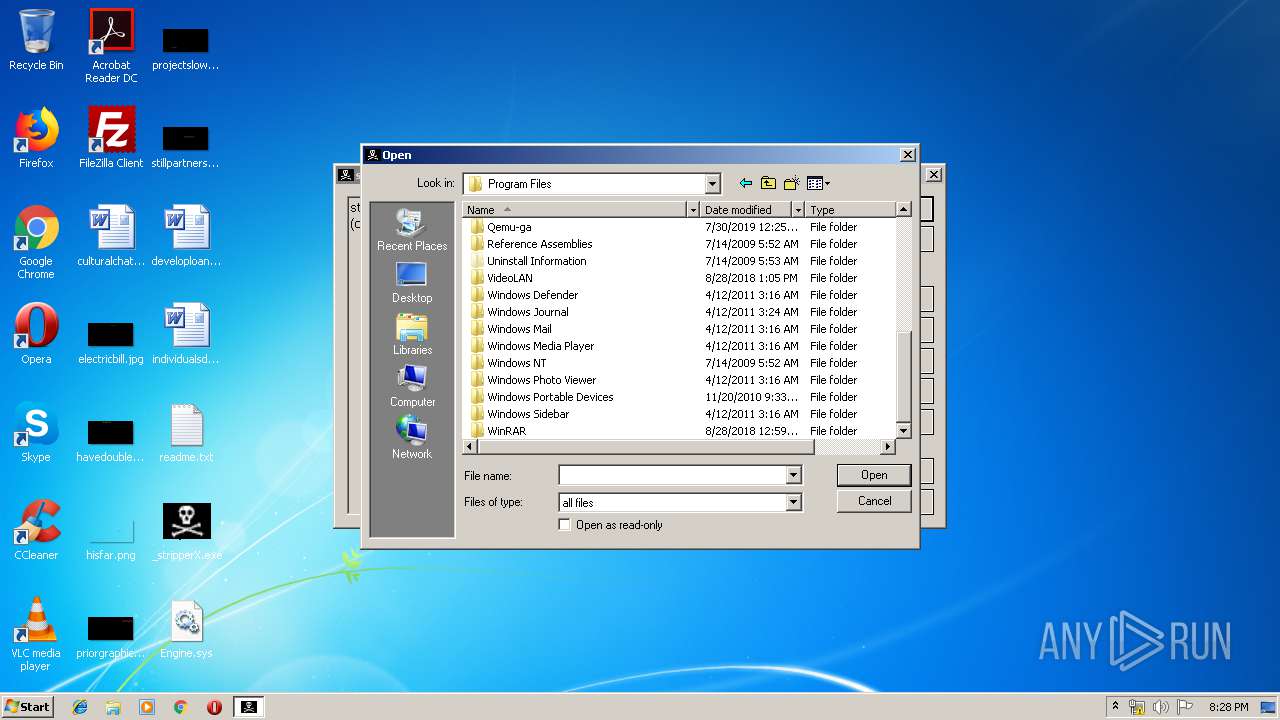Go up one folder level
1280x720 pixels.
(768, 183)
